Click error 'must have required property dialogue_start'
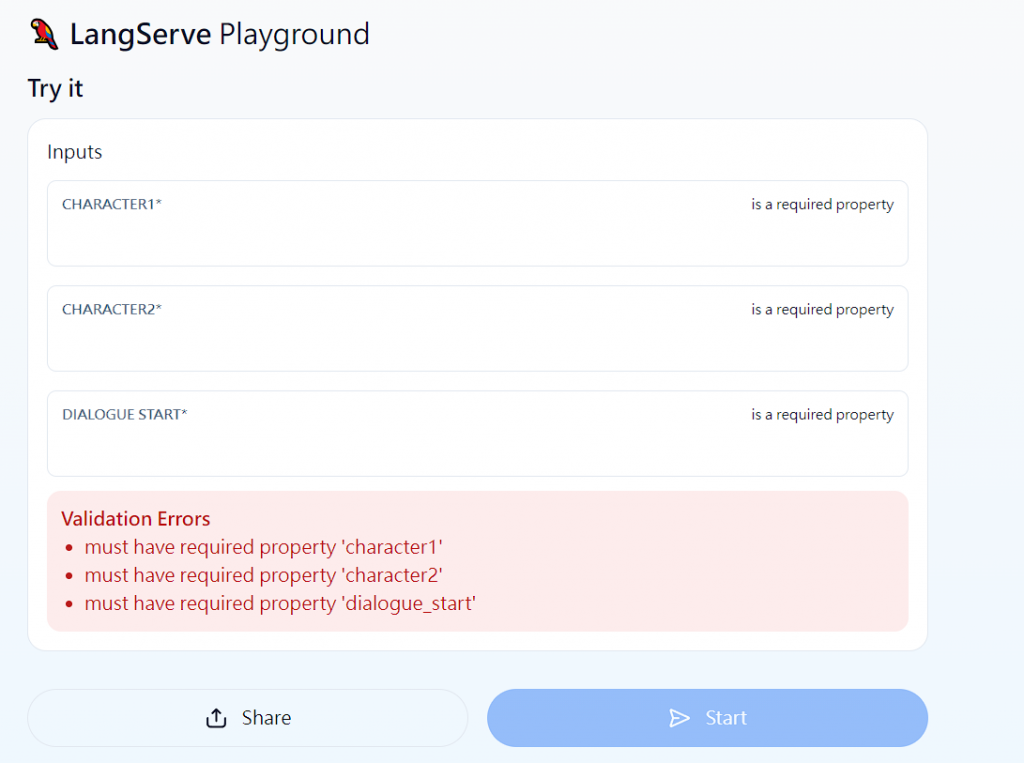The height and width of the screenshot is (763, 1024). 280,603
